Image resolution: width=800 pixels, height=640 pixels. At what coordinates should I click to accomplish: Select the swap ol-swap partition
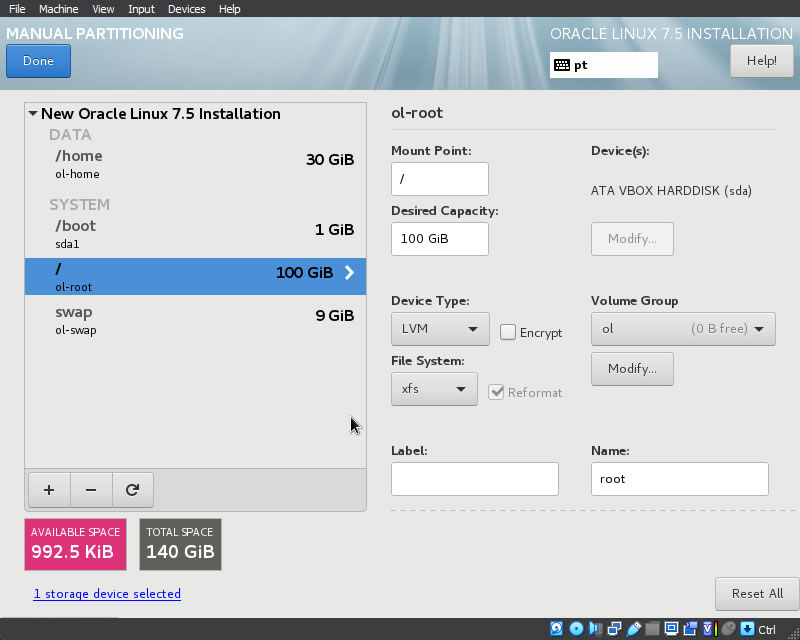point(195,320)
